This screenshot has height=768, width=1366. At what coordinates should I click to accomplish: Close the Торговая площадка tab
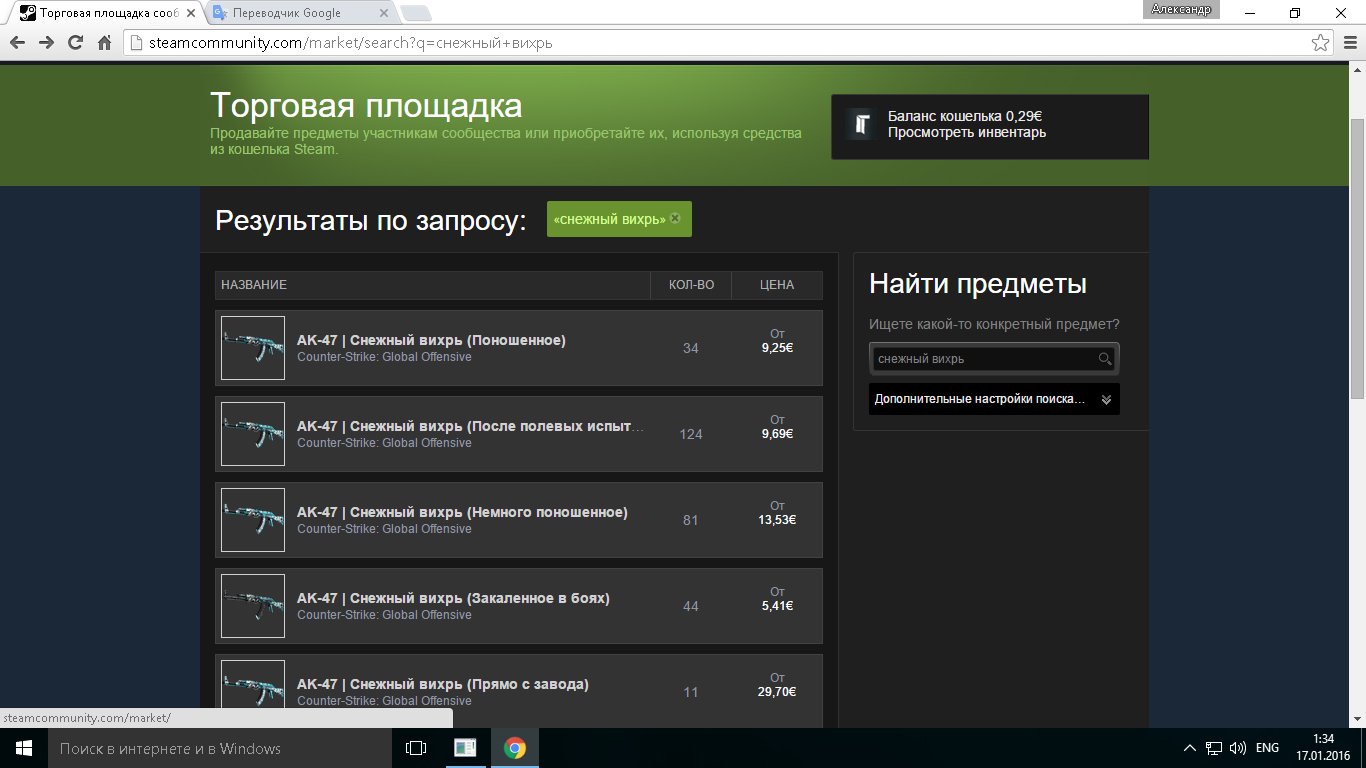click(x=190, y=13)
